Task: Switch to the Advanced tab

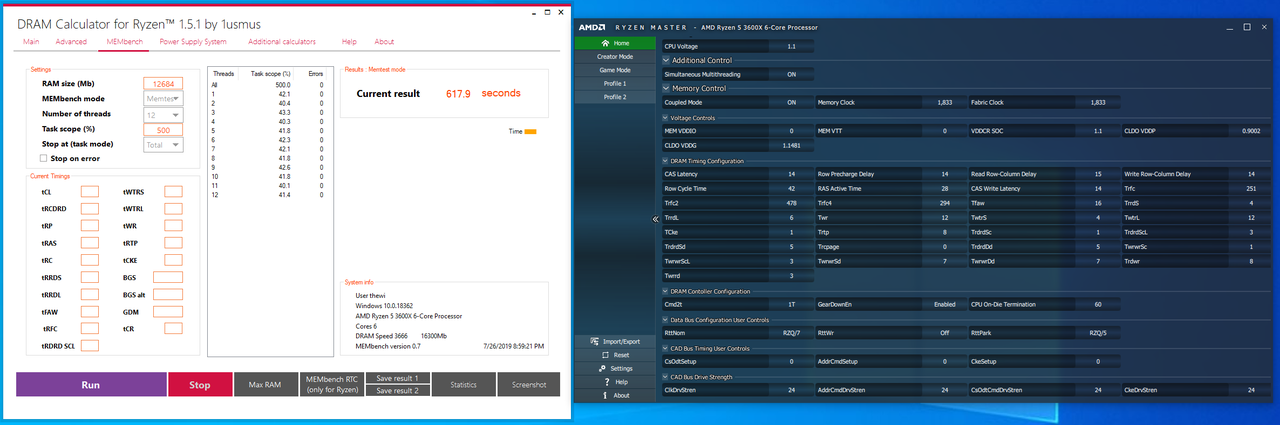Action: pyautogui.click(x=71, y=42)
